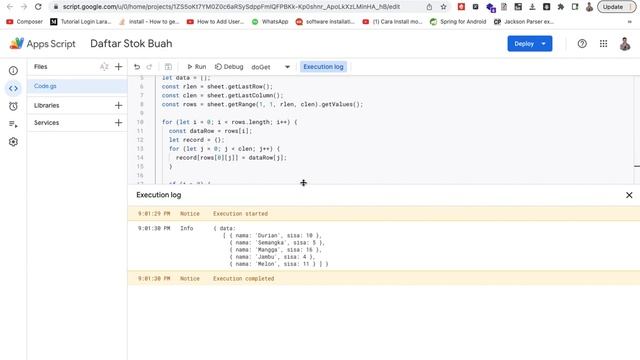Run the selected doGet function
640x360 pixels.
click(x=196, y=67)
